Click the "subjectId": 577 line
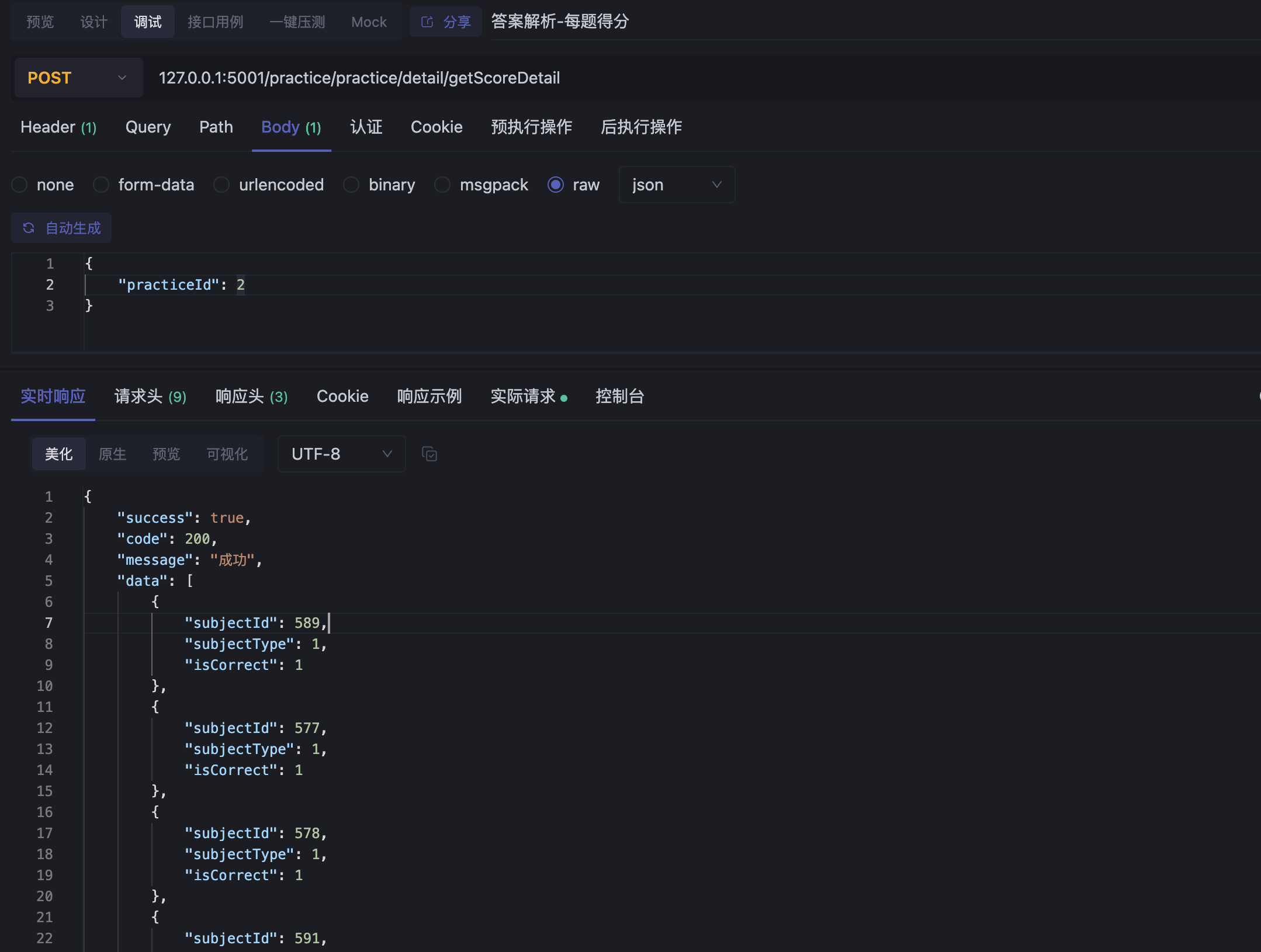 [255, 728]
